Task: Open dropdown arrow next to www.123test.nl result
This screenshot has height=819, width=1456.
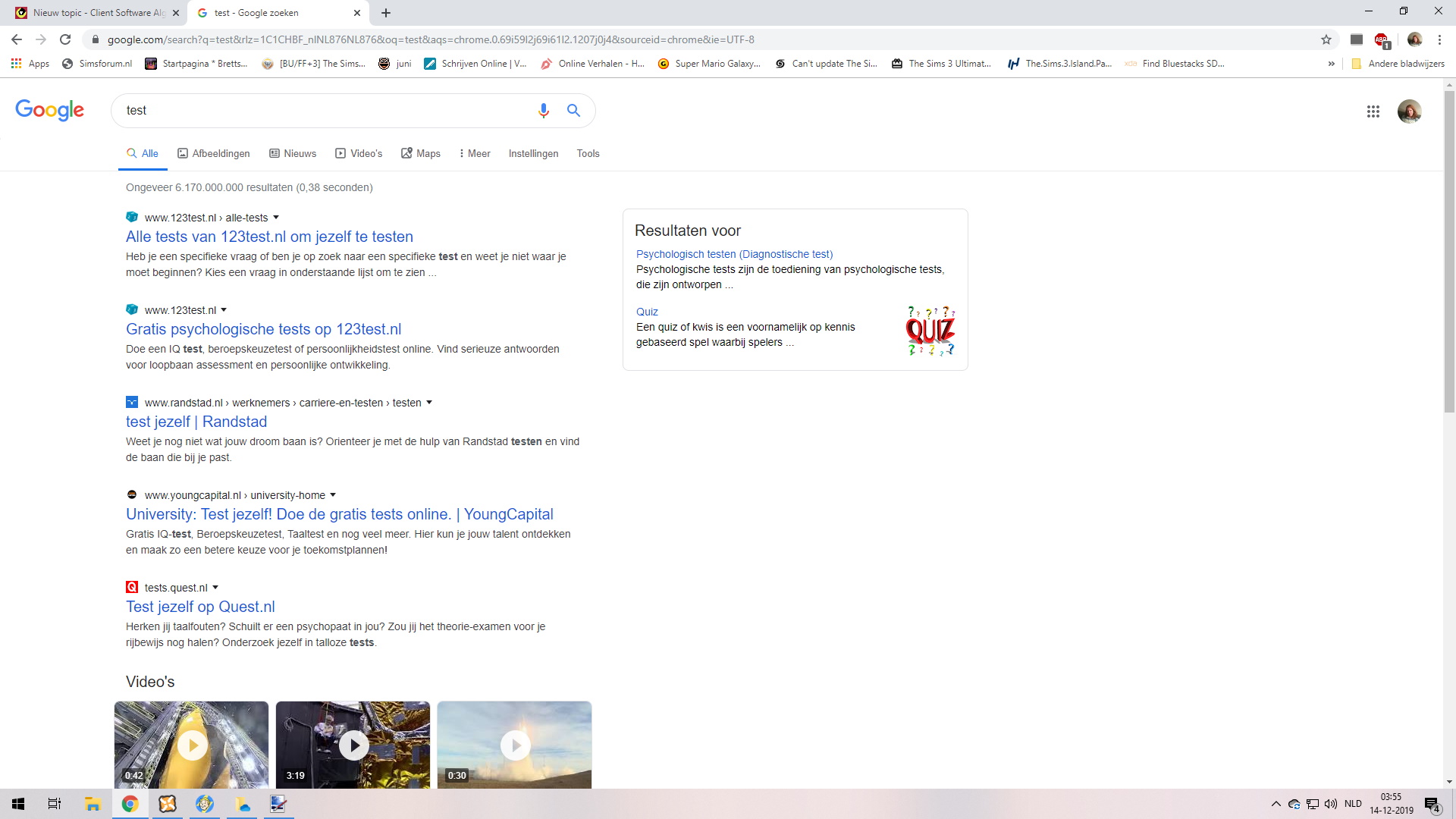Action: pyautogui.click(x=224, y=310)
